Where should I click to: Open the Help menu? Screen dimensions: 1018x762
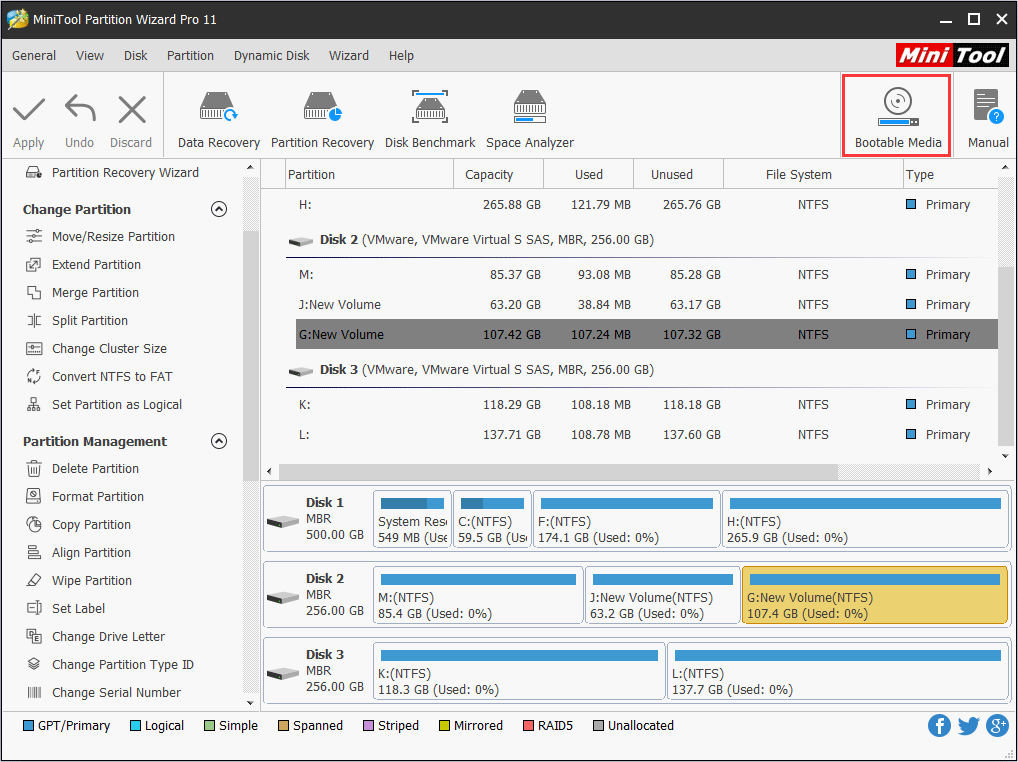pyautogui.click(x=401, y=56)
